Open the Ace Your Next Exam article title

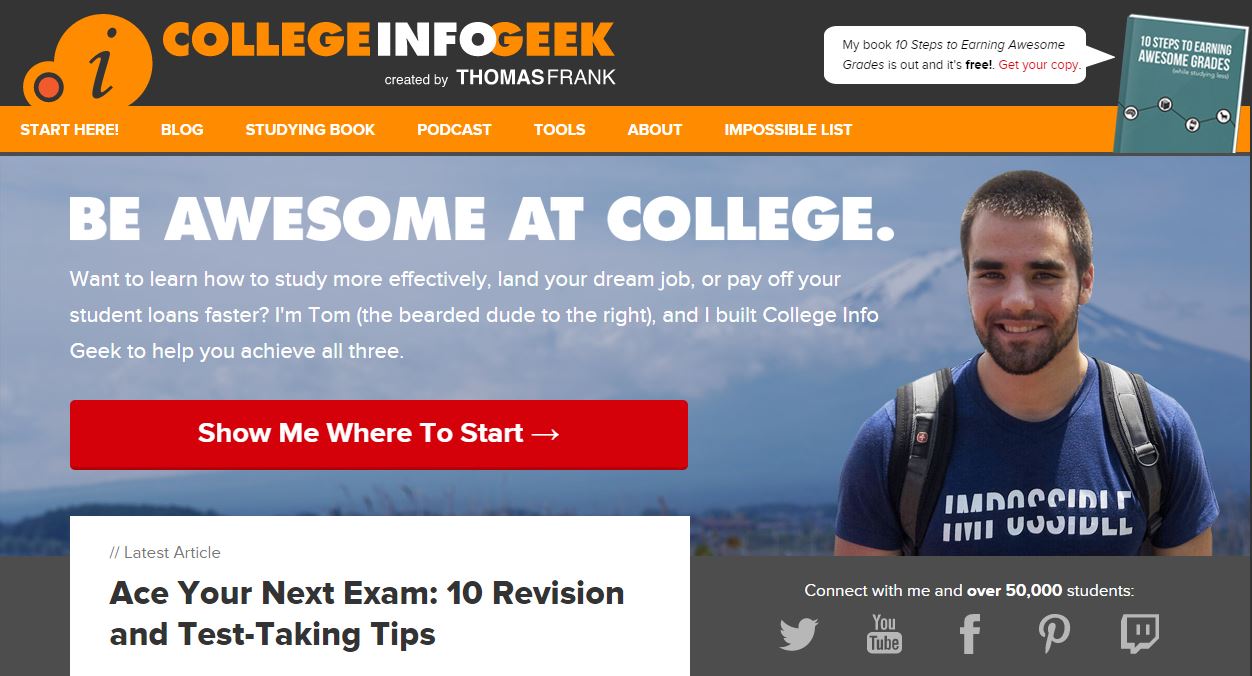(x=367, y=613)
